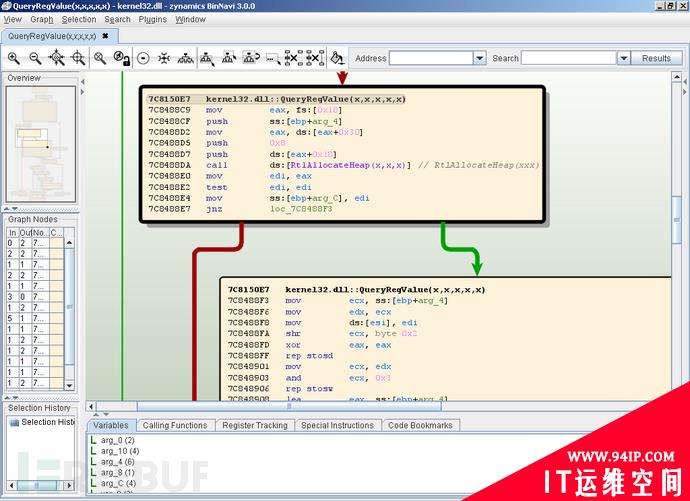Click the paint bucket node color icon

(337, 58)
